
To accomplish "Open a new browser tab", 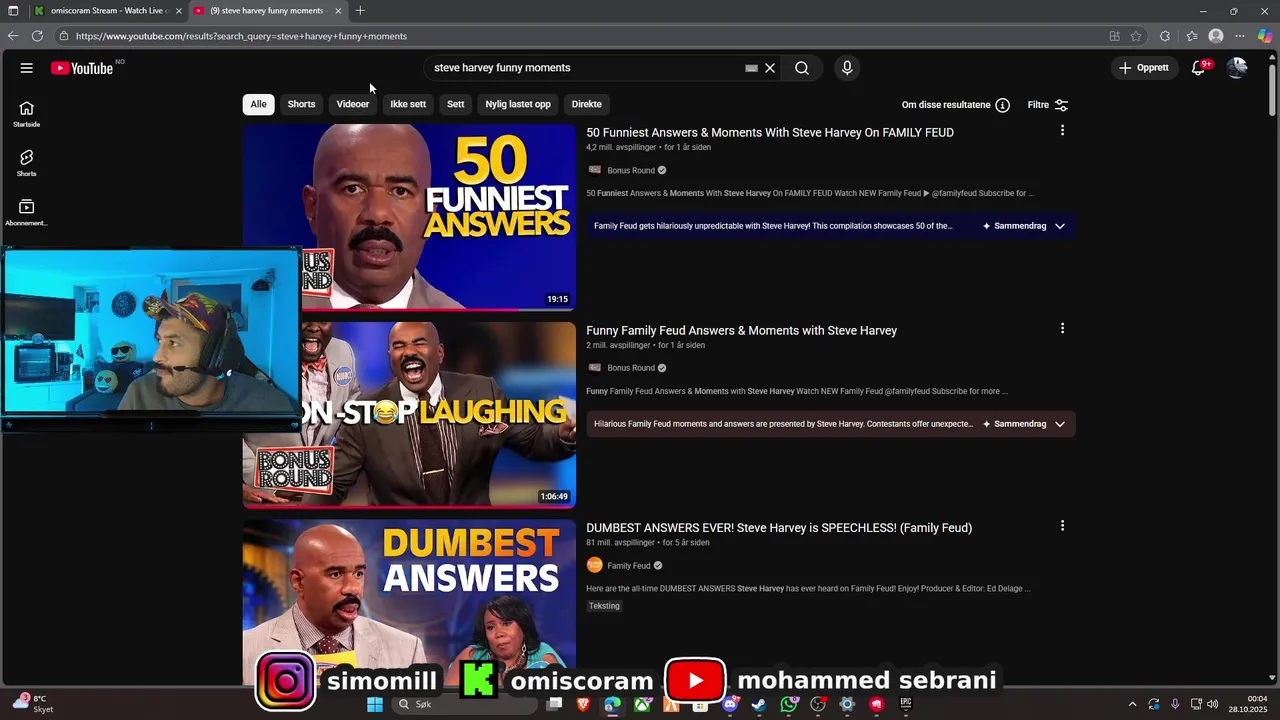I will tap(360, 11).
